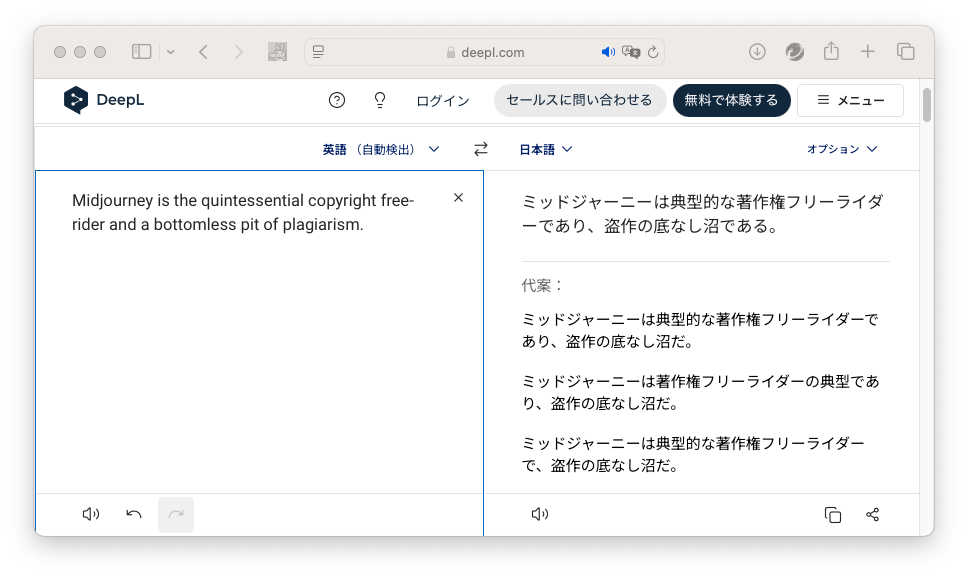The height and width of the screenshot is (578, 968).
Task: Reload the deepl.com page
Action: tap(653, 52)
